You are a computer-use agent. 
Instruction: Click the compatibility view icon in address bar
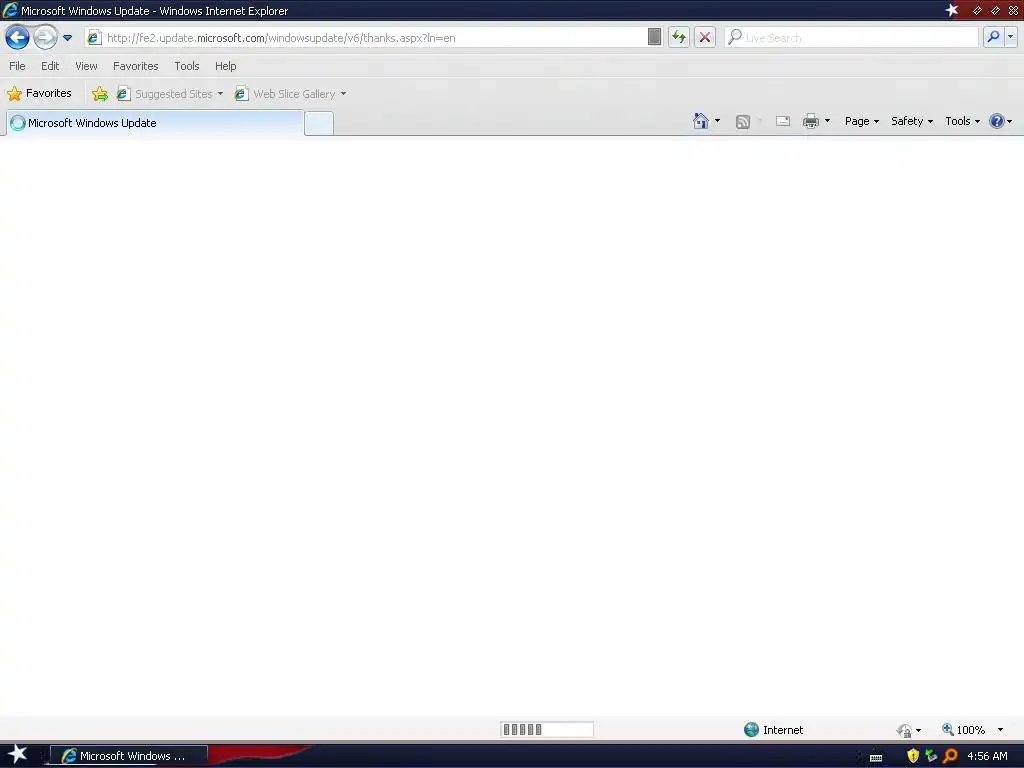point(654,37)
